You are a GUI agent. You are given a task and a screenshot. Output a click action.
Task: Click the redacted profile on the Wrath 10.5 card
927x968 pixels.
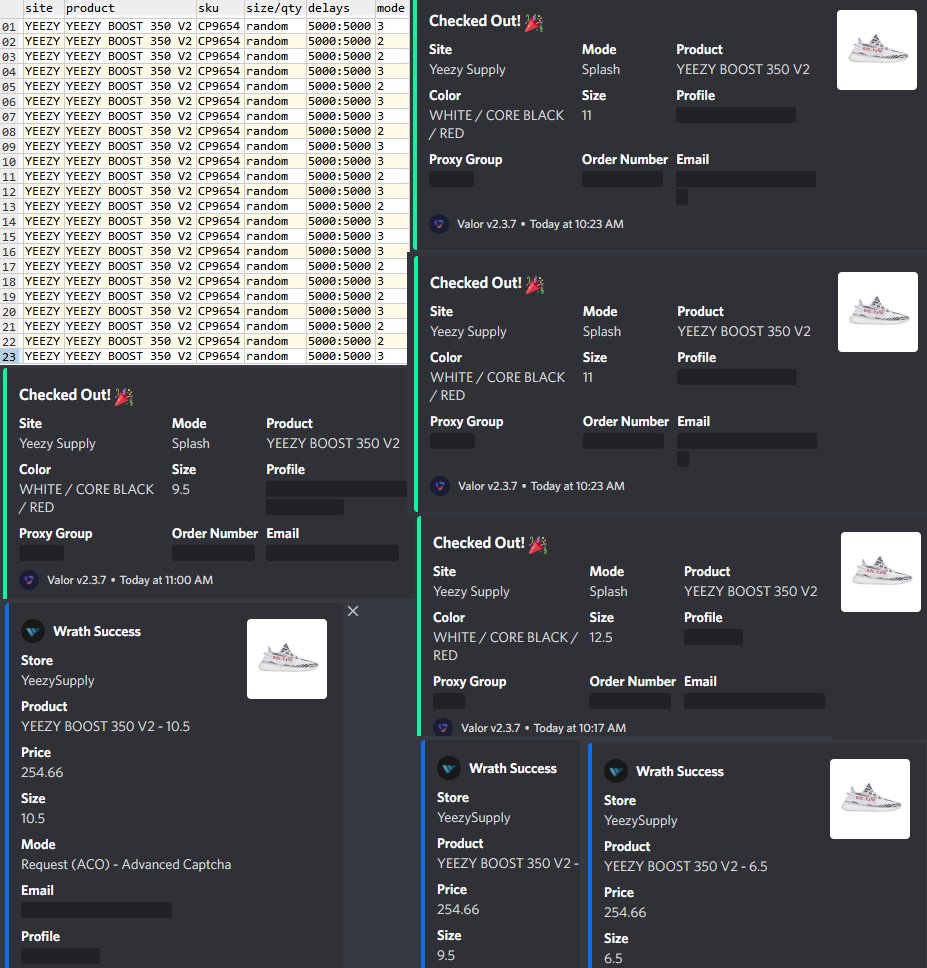60,956
